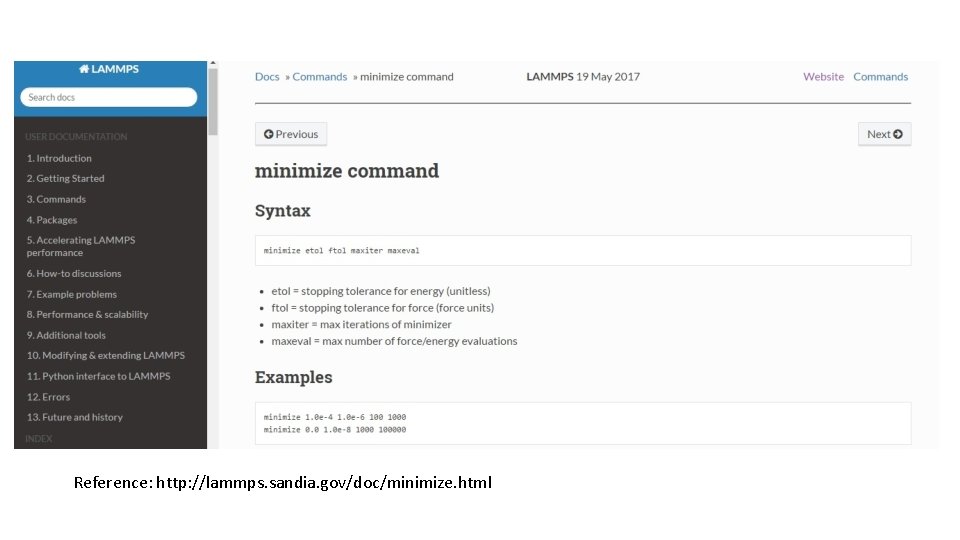This screenshot has height=540, width=960.
Task: Open 12. Errors section
Action: 48,397
